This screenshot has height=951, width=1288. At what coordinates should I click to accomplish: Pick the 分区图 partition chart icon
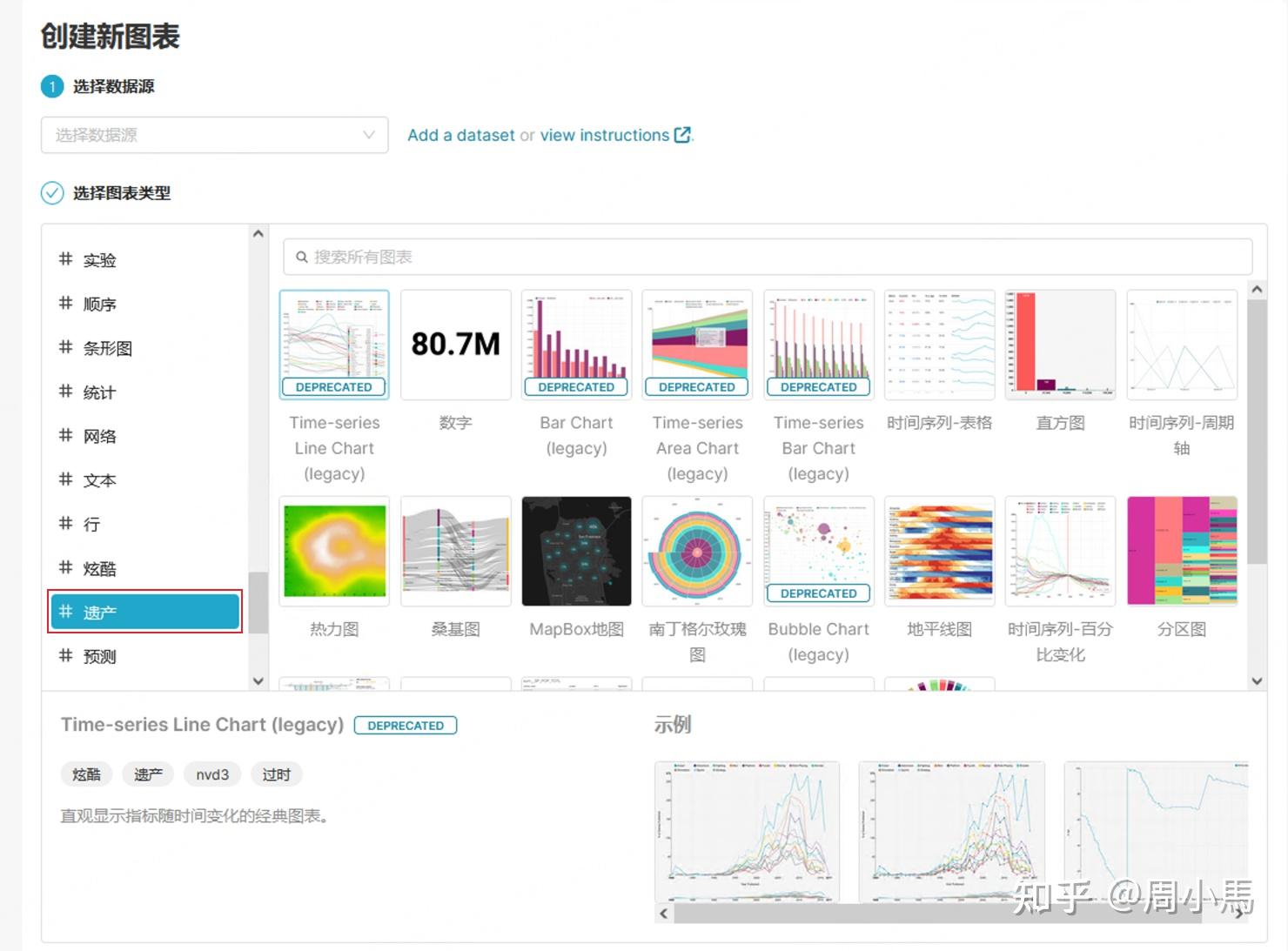1182,551
